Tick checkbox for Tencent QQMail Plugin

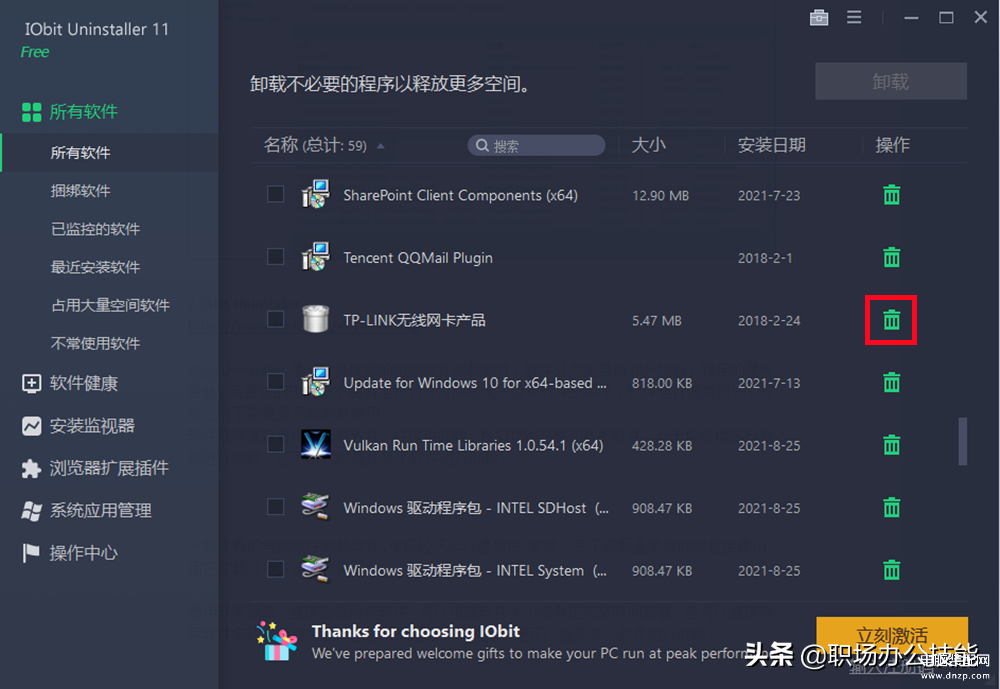(x=276, y=256)
